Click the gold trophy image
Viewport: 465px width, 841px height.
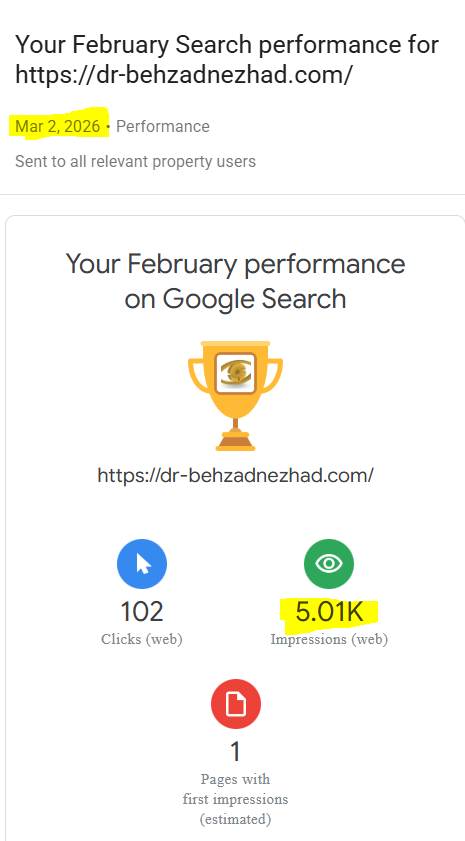[x=235, y=395]
